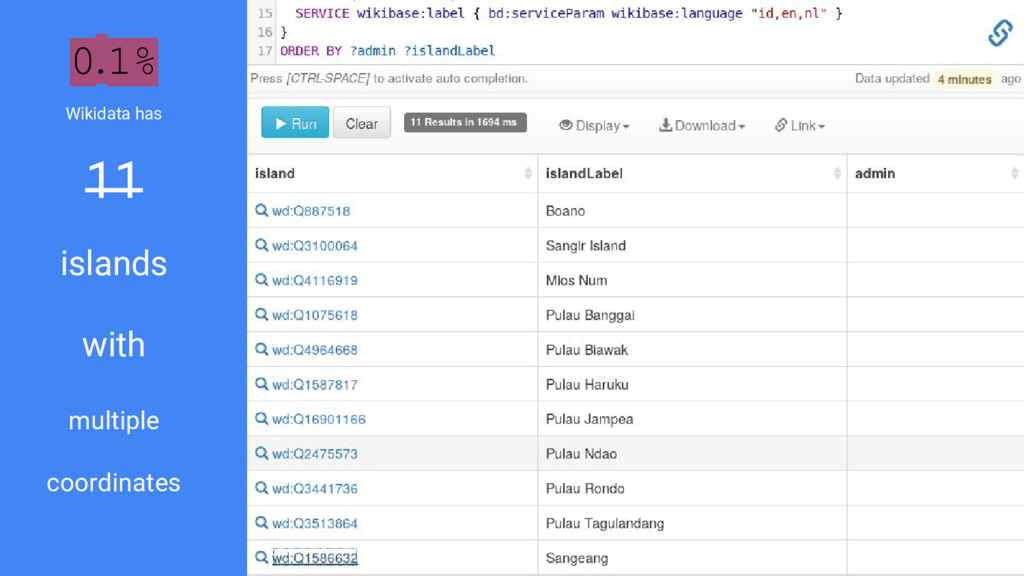Click the chain link icon at editor's right
Image resolution: width=1024 pixels, height=576 pixels.
click(x=1000, y=33)
